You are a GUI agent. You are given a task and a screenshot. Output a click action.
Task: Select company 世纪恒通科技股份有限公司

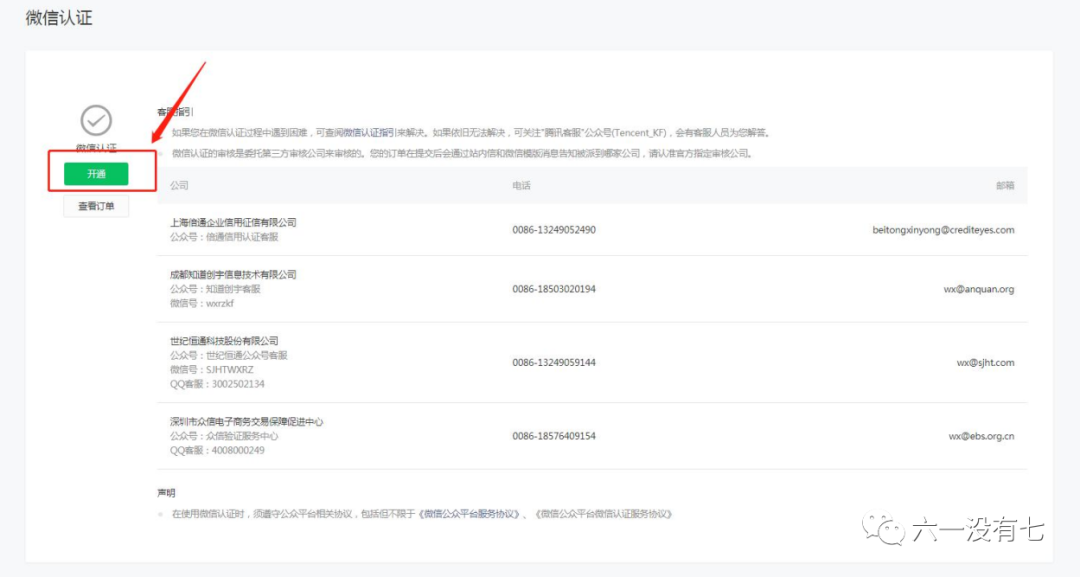(x=224, y=341)
